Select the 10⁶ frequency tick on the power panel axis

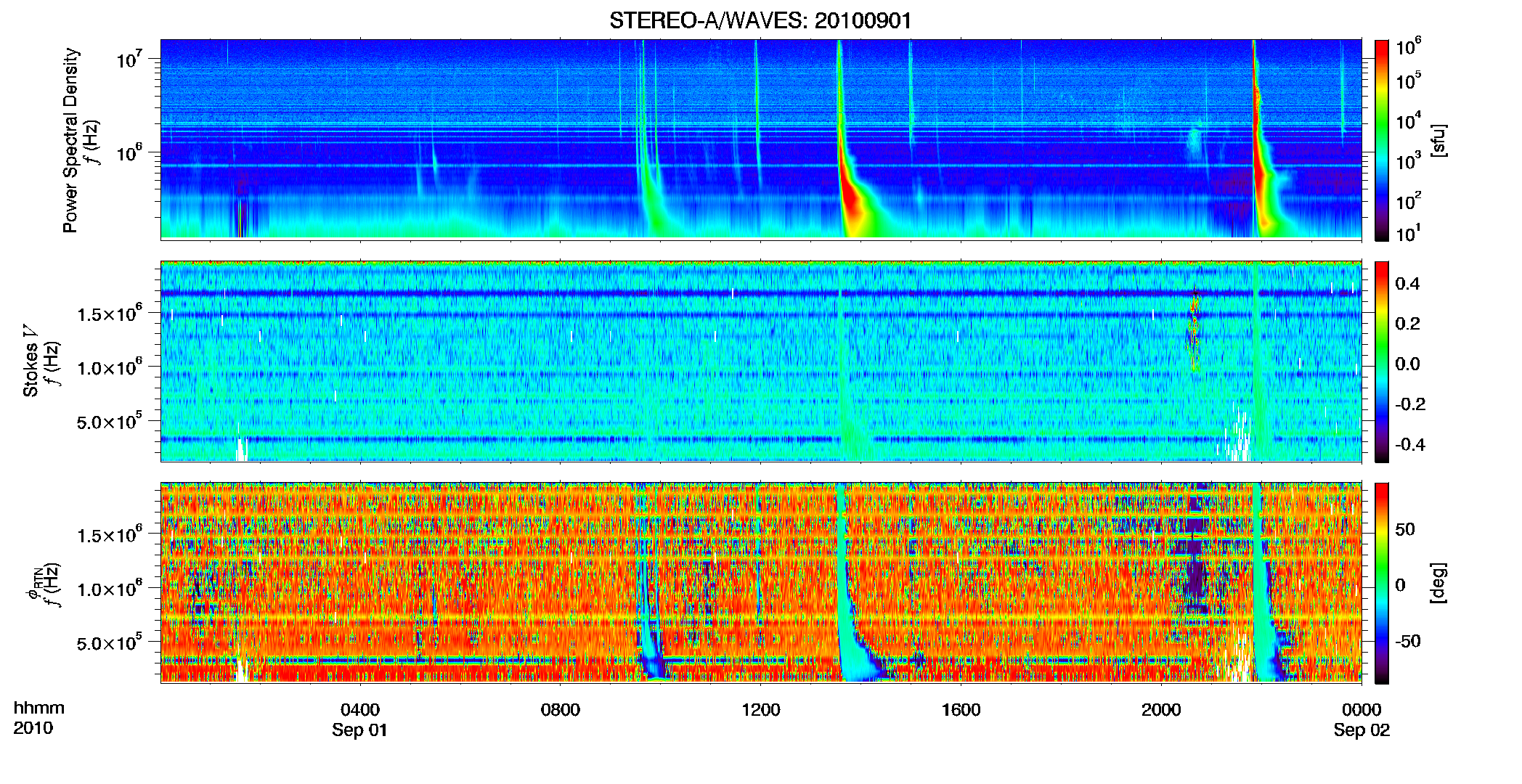coord(129,152)
